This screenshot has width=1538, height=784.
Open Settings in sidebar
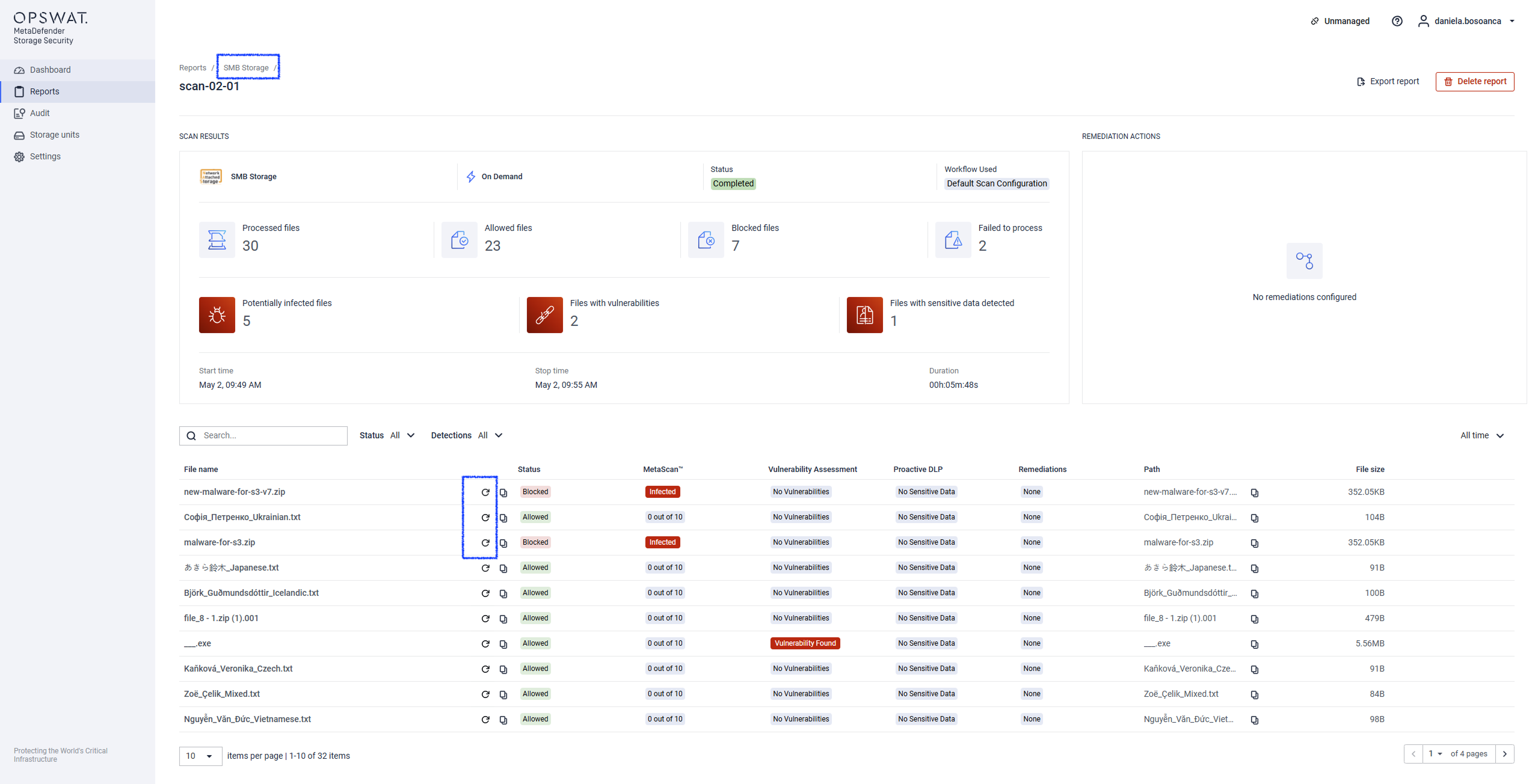click(x=78, y=156)
